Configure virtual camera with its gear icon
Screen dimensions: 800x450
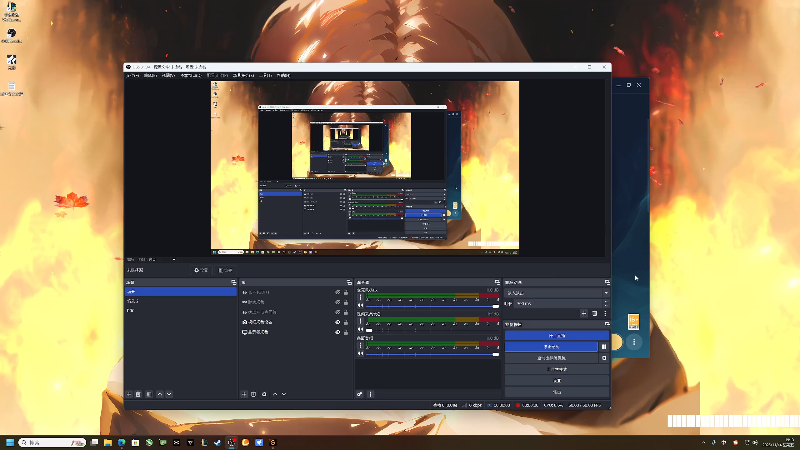pos(604,358)
